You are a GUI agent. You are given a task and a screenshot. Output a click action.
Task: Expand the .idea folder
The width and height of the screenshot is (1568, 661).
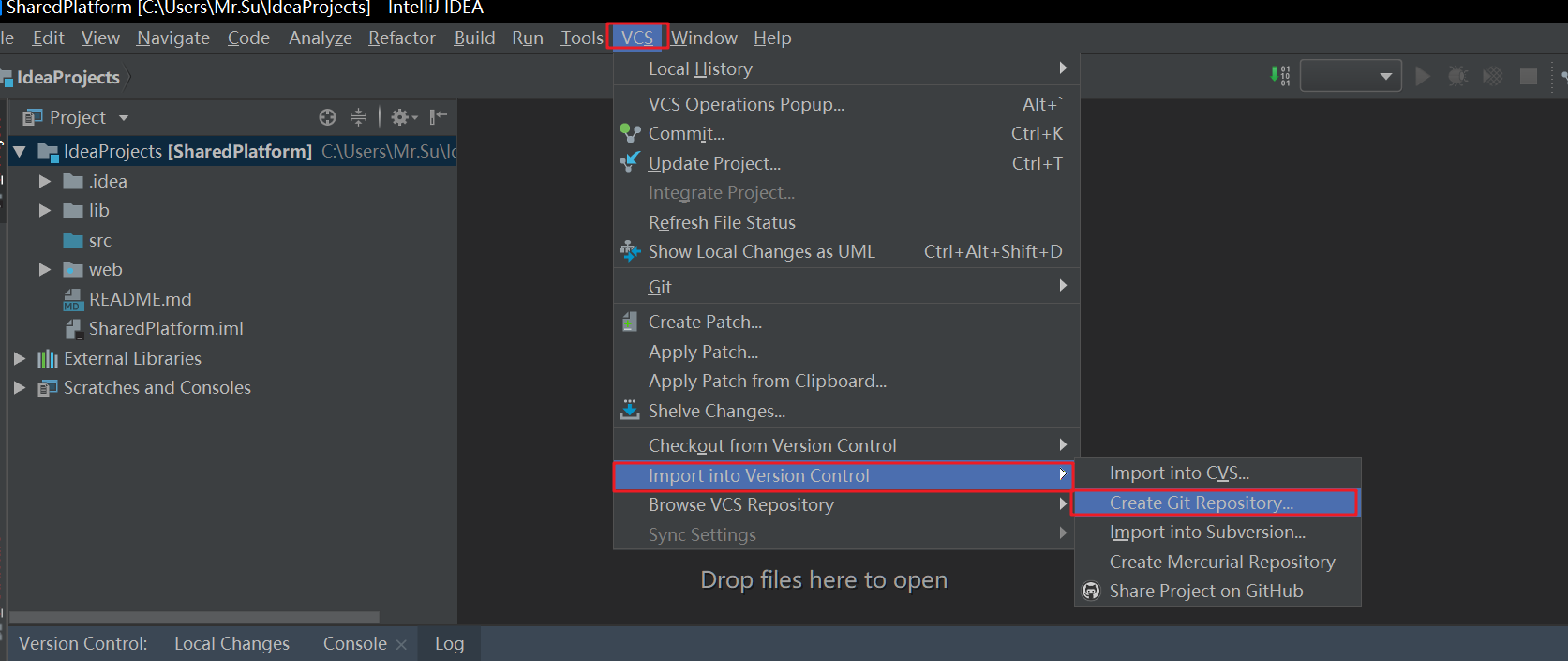click(x=44, y=181)
